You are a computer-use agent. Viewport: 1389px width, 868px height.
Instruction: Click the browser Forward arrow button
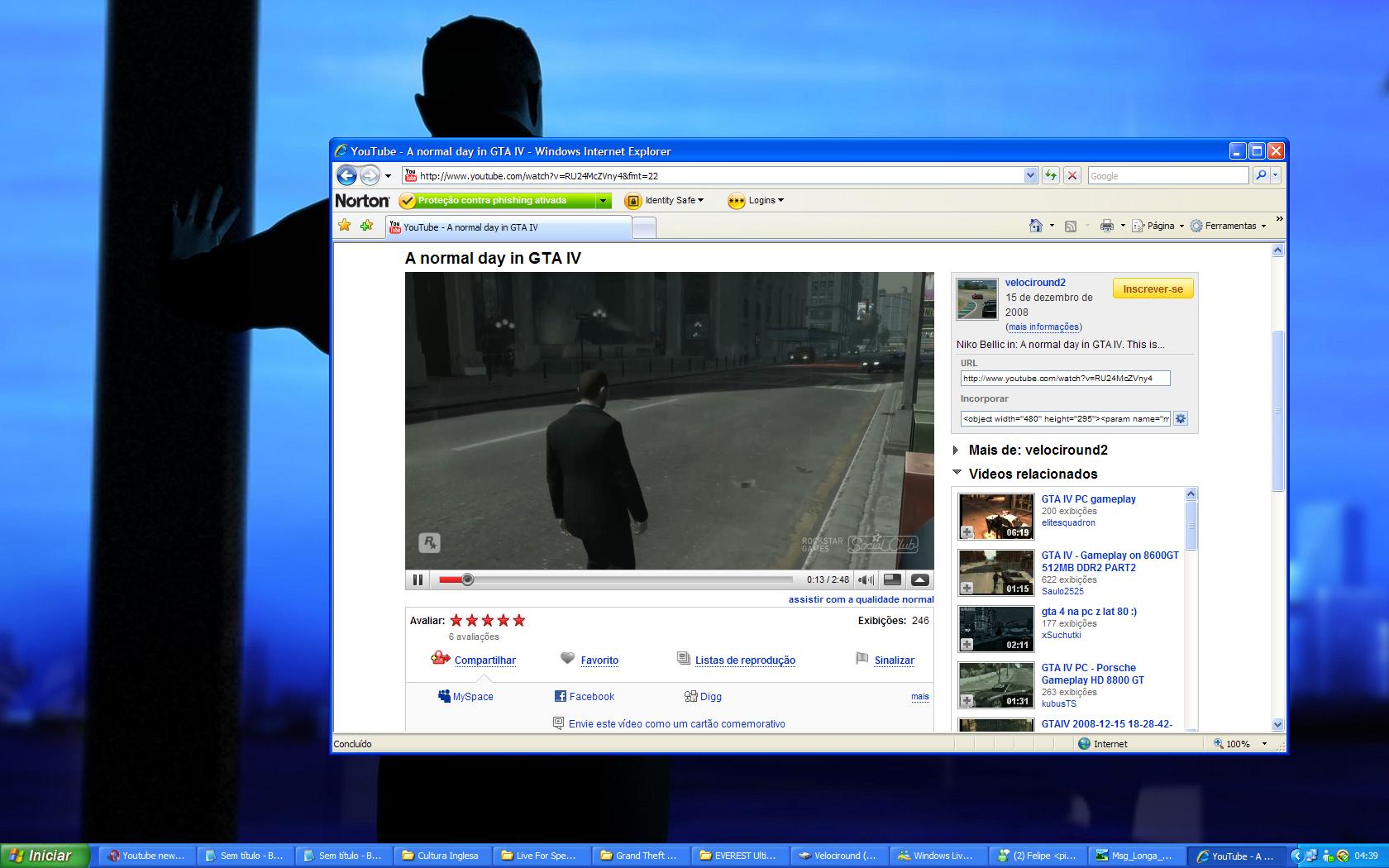coord(370,175)
